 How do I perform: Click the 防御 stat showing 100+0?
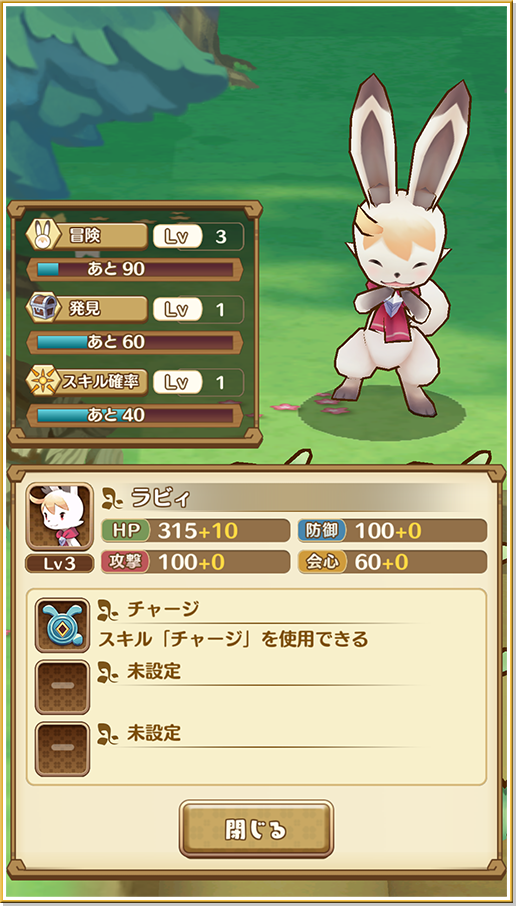392,530
